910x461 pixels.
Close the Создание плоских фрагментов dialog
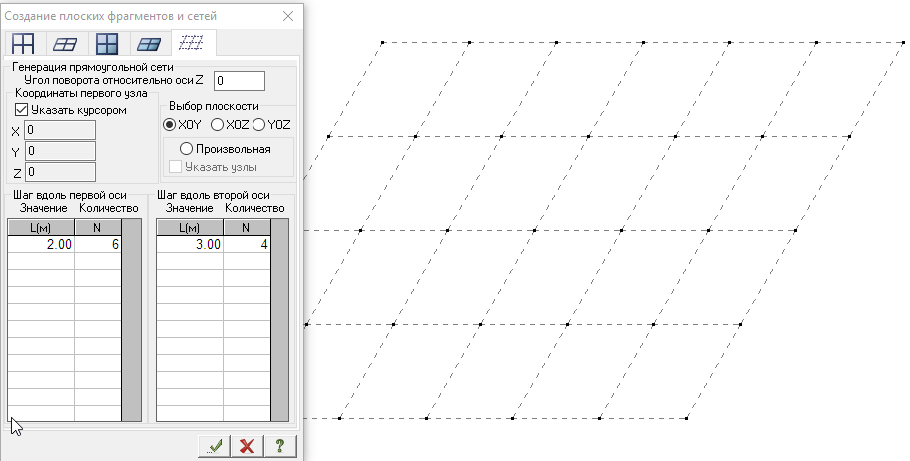point(288,16)
